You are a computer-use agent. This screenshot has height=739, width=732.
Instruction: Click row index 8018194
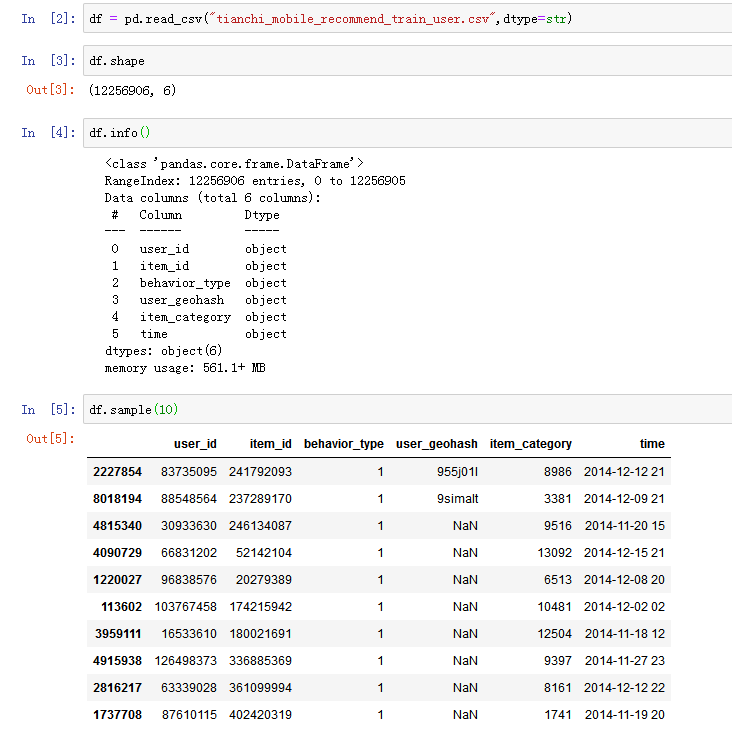pyautogui.click(x=117, y=499)
